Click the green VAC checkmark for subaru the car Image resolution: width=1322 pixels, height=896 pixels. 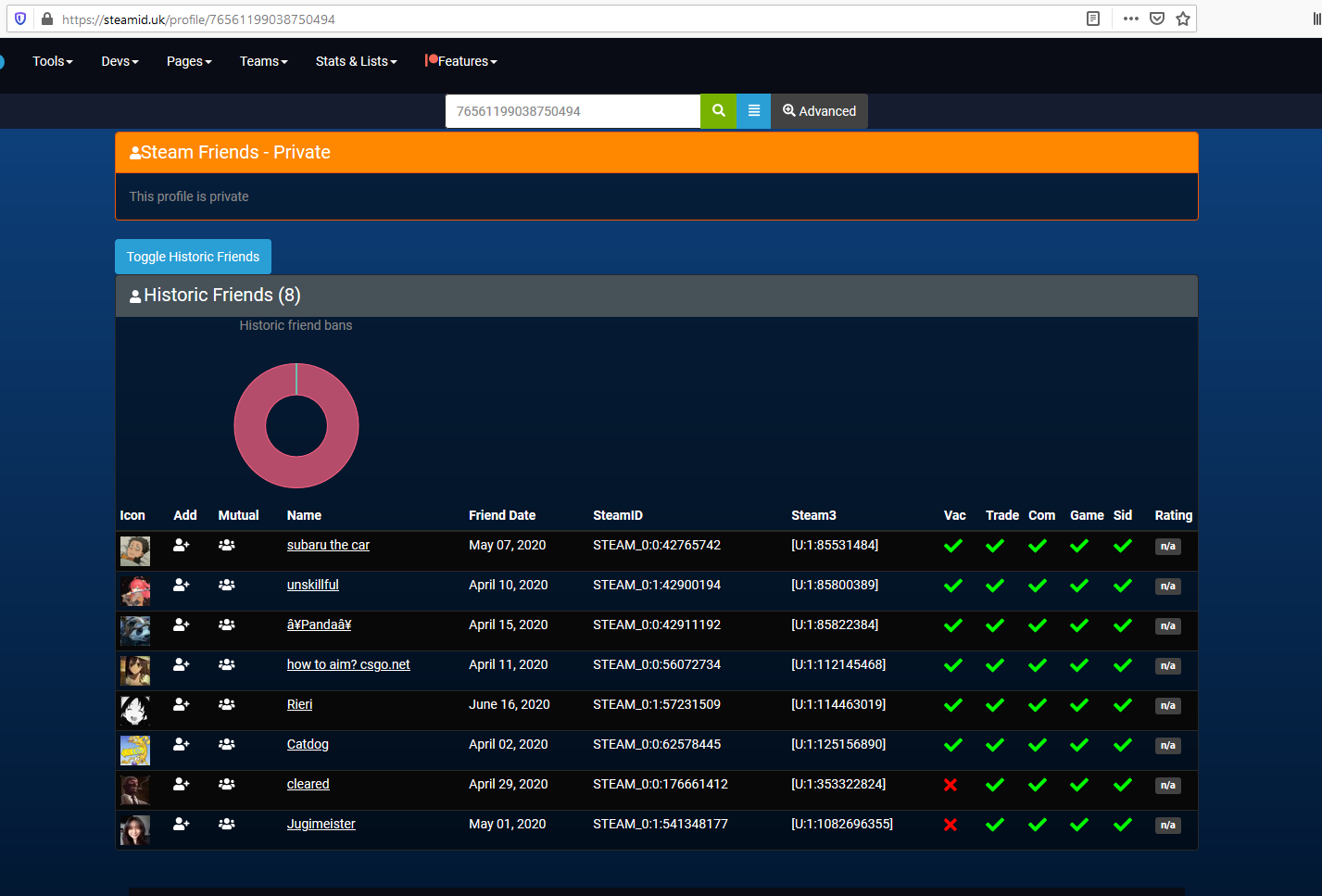[952, 546]
